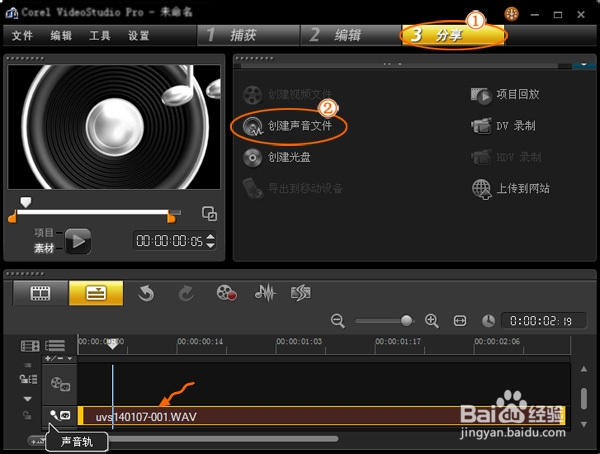Click the undo arrow

[x=146, y=294]
